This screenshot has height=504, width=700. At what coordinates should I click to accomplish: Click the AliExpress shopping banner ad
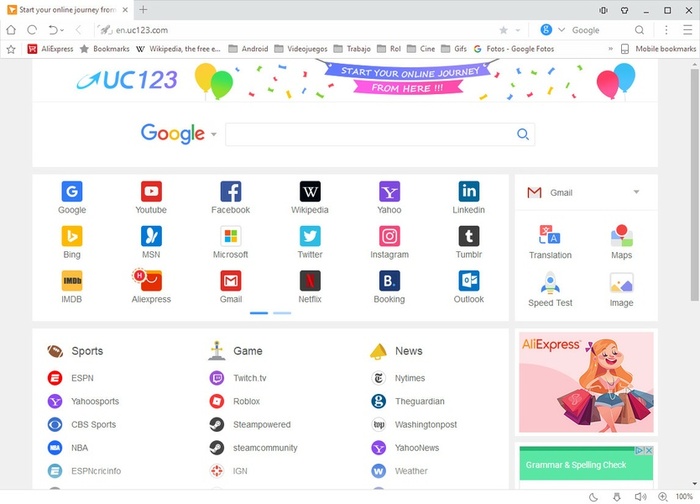click(x=586, y=382)
